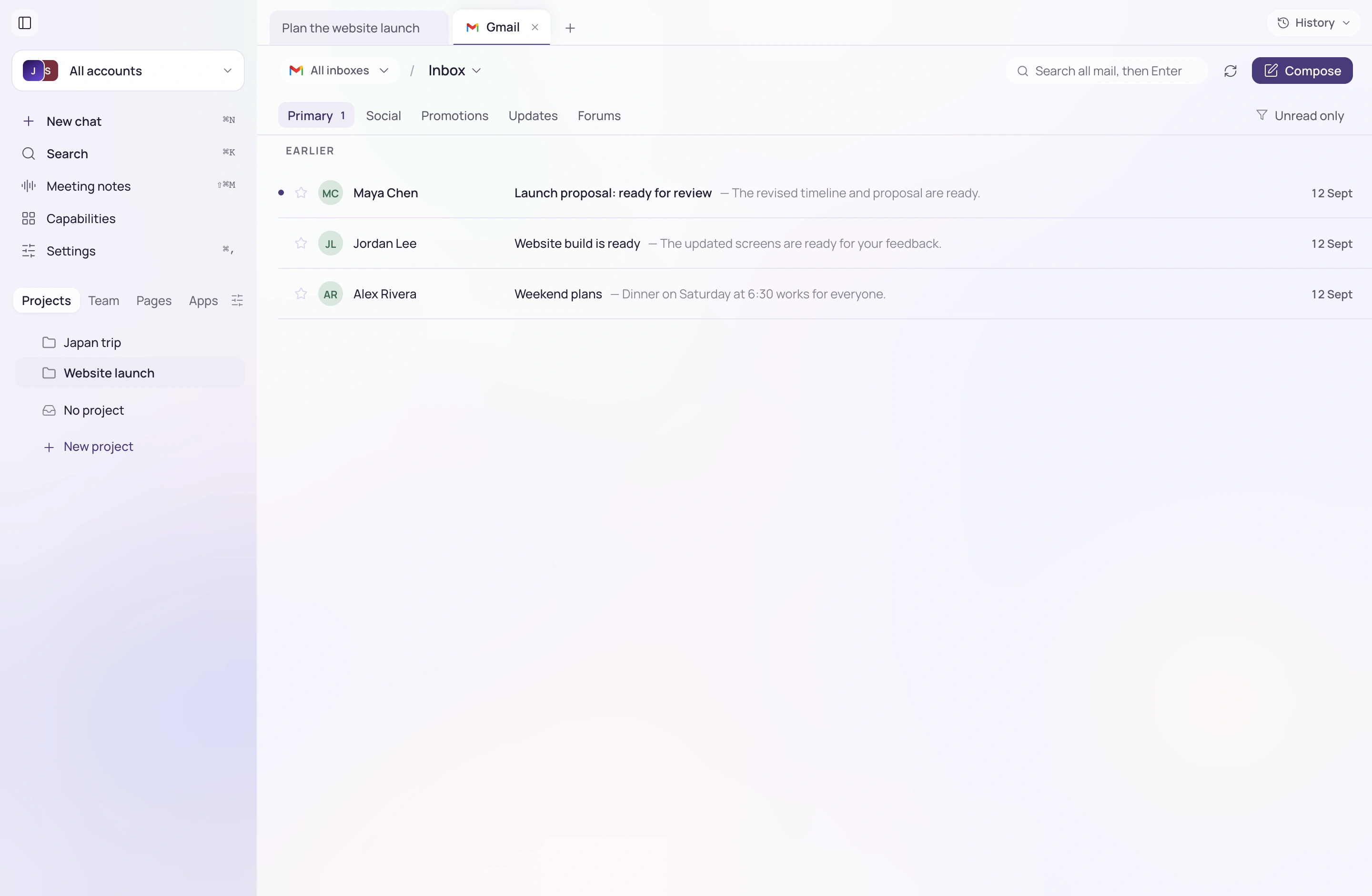Click the MC avatar for Maya Chen

coord(330,193)
